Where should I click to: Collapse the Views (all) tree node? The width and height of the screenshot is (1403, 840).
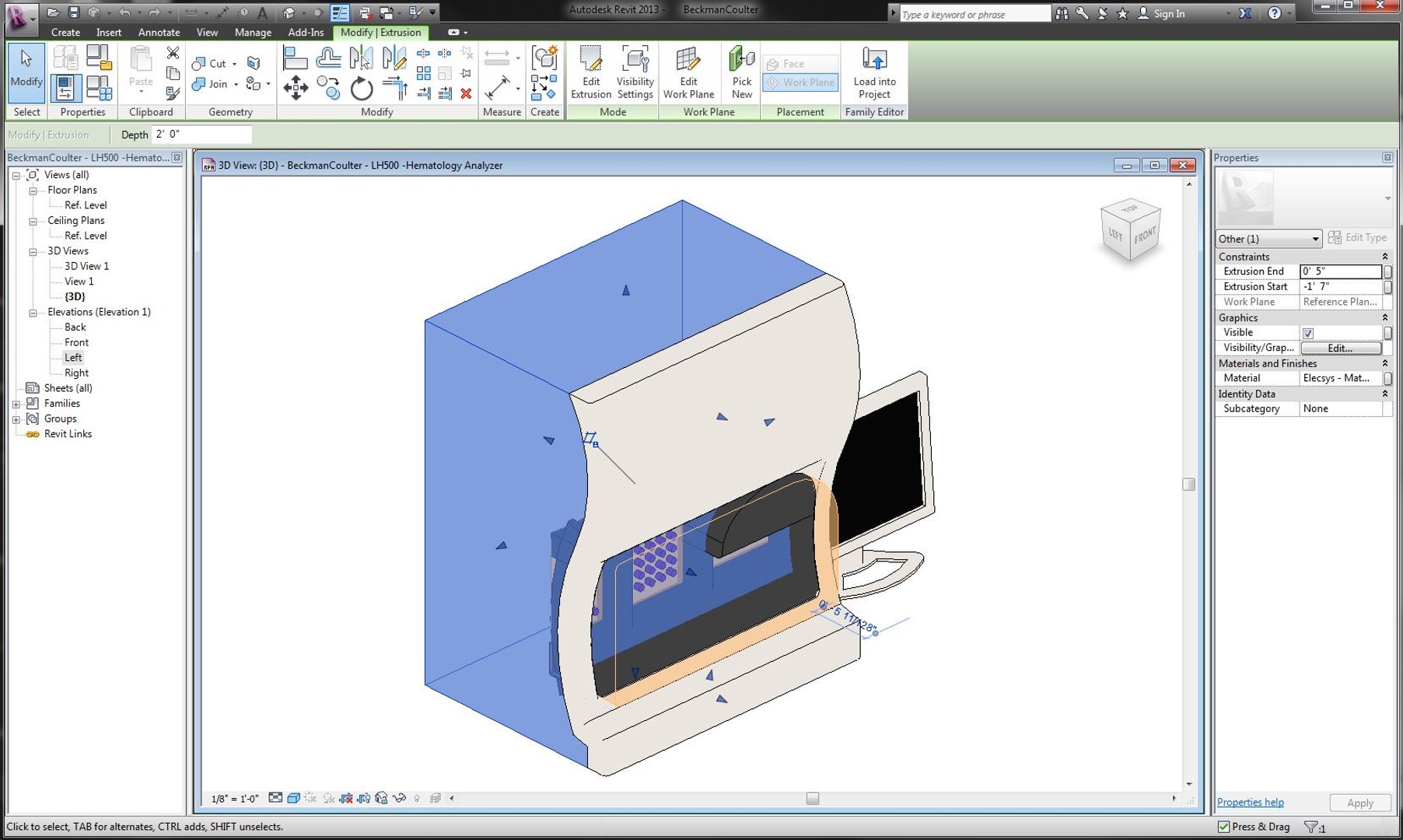(x=16, y=175)
